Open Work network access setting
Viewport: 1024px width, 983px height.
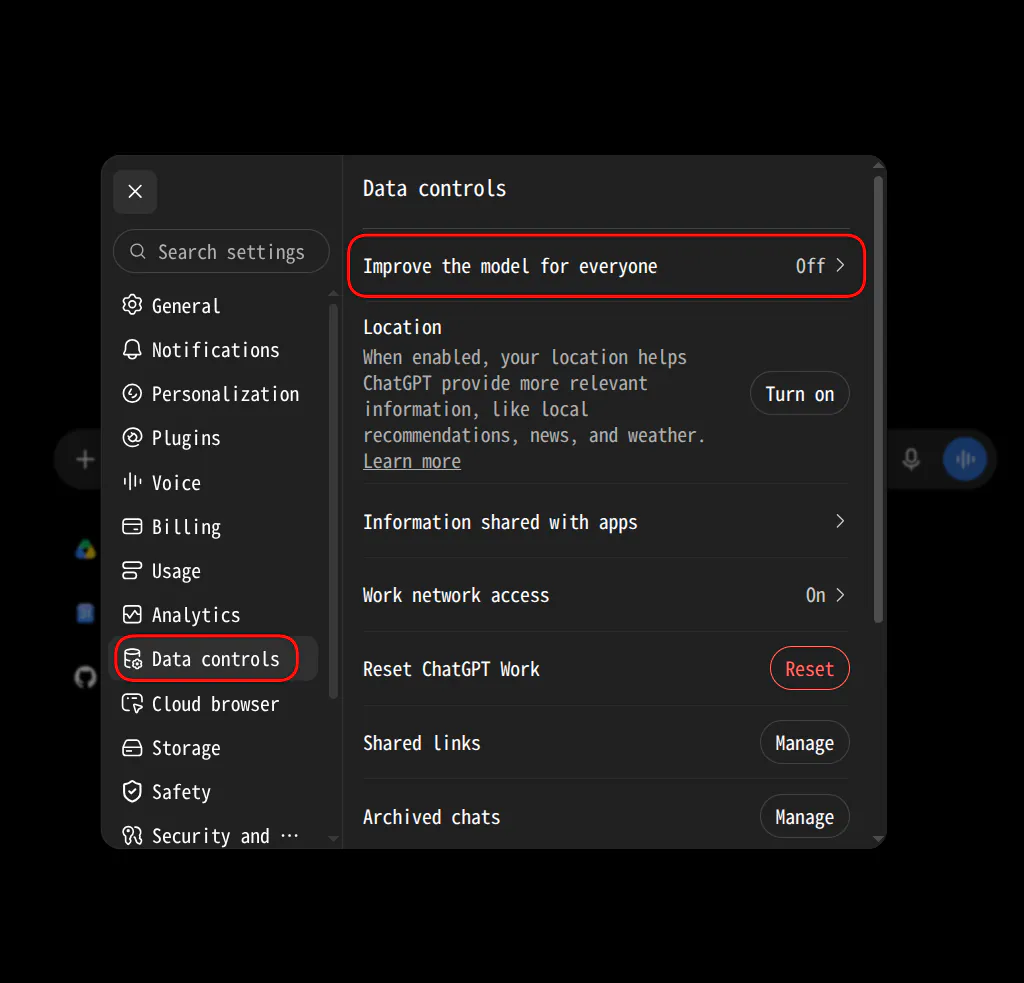point(606,595)
